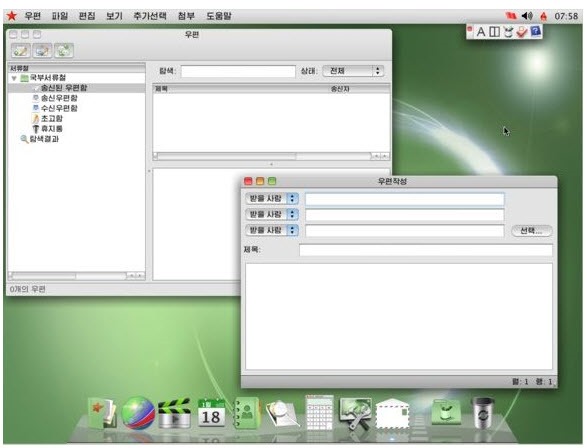The image size is (587, 448).
Task: Click the folder icon beside 국부서류철
Action: [24, 78]
